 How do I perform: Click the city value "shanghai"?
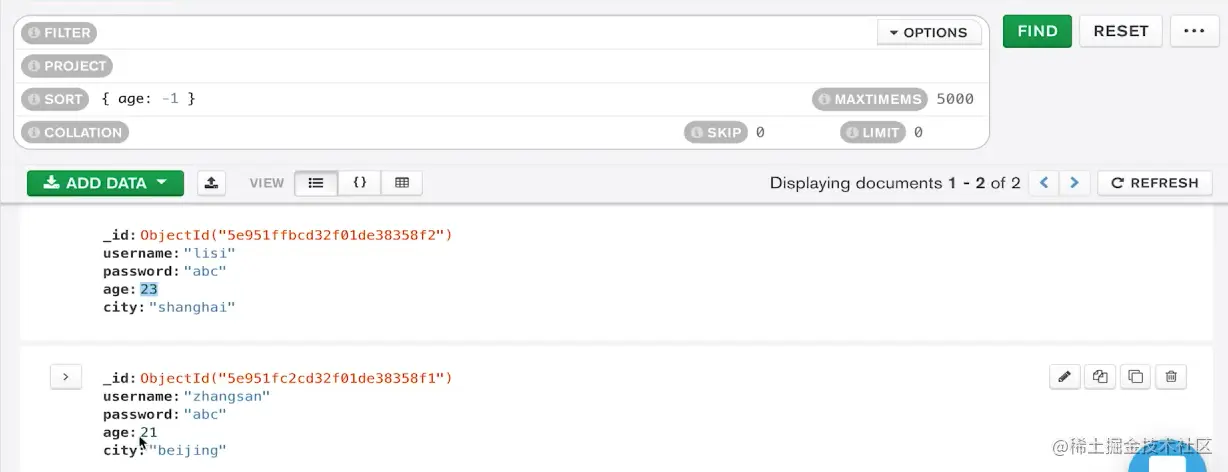[x=192, y=307]
